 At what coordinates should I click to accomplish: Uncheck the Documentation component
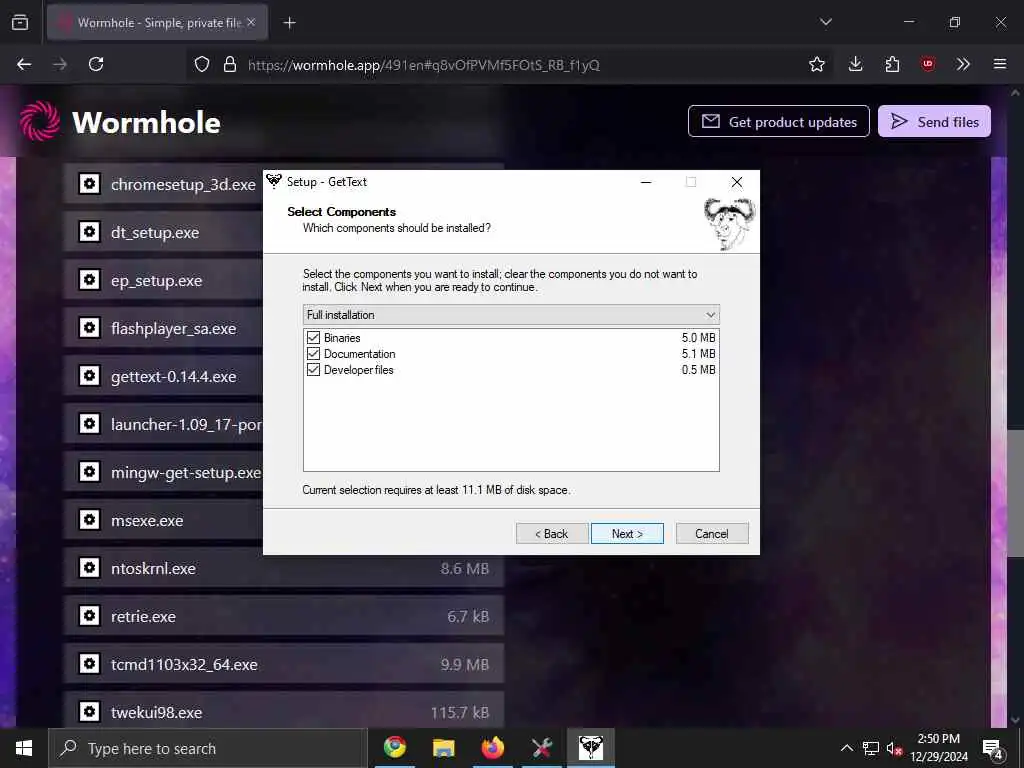pyautogui.click(x=313, y=353)
